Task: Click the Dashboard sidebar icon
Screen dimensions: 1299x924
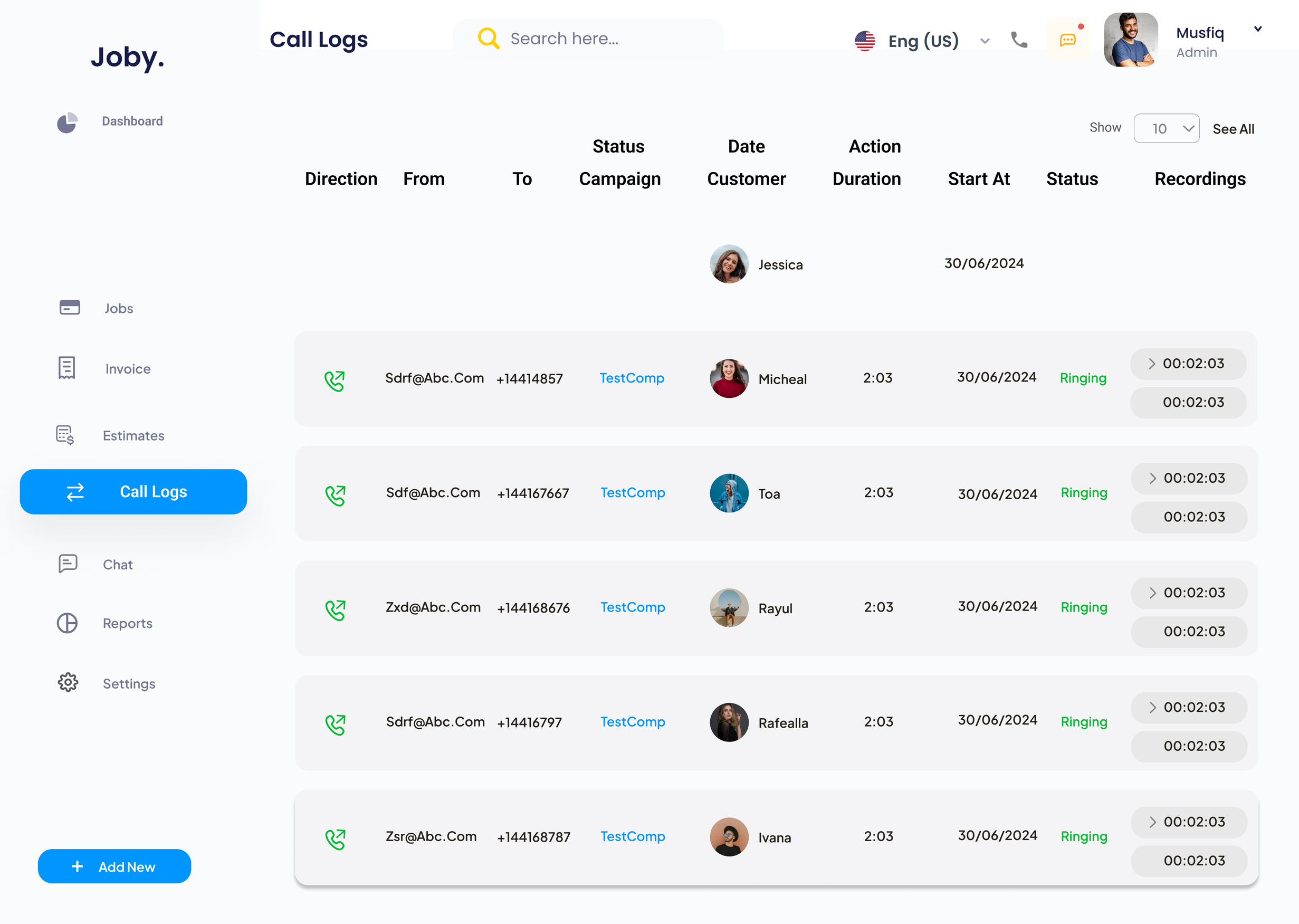Action: (x=68, y=120)
